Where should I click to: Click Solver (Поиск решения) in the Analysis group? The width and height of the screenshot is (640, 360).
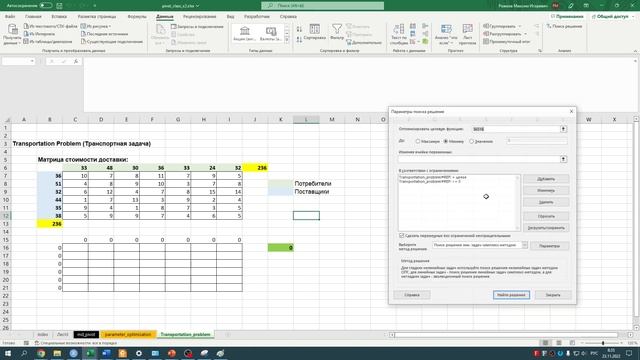(x=564, y=26)
